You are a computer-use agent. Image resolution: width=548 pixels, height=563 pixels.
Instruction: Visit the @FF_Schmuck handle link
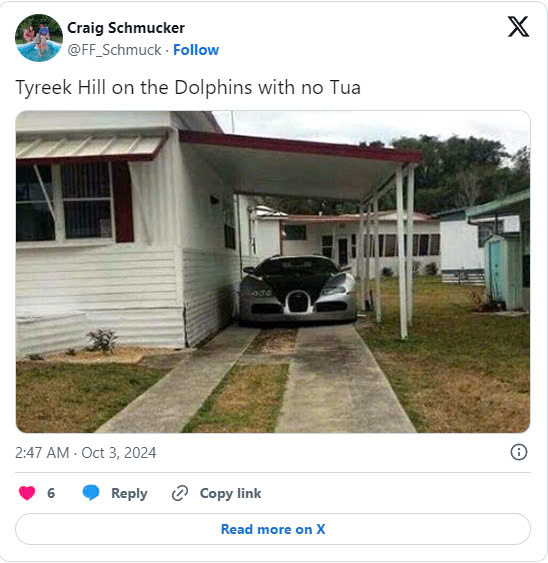click(x=114, y=50)
